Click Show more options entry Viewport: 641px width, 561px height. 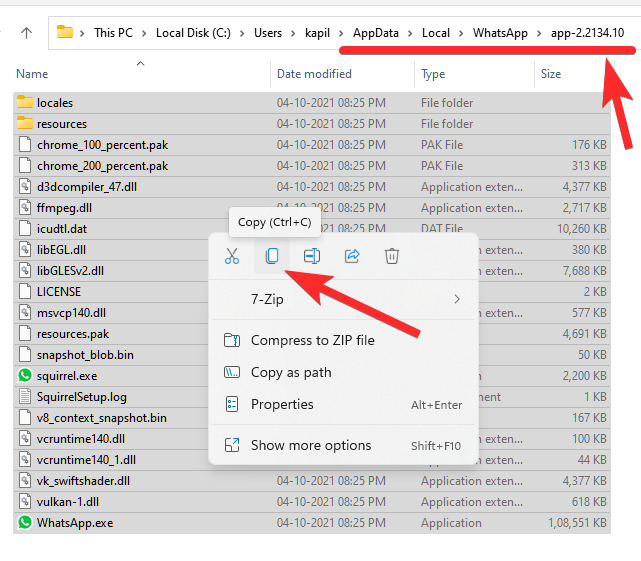click(x=310, y=445)
